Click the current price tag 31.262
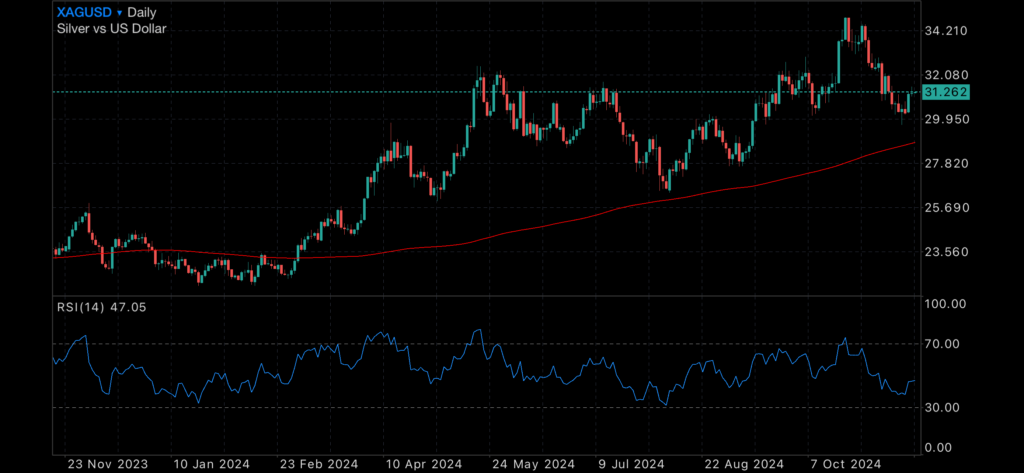This screenshot has width=1024, height=473. coord(946,92)
